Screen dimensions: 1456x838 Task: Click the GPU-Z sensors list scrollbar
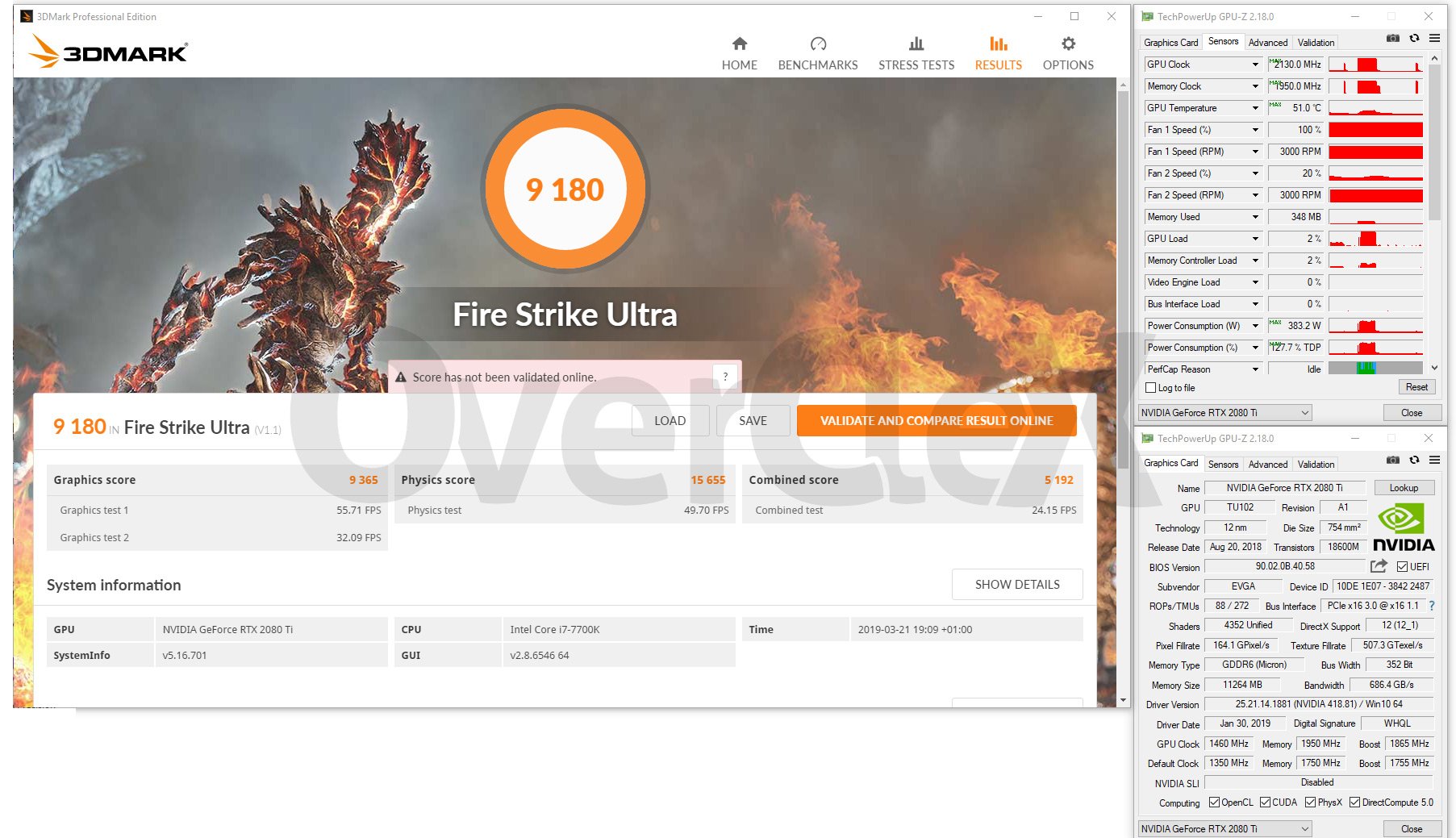pyautogui.click(x=1434, y=141)
